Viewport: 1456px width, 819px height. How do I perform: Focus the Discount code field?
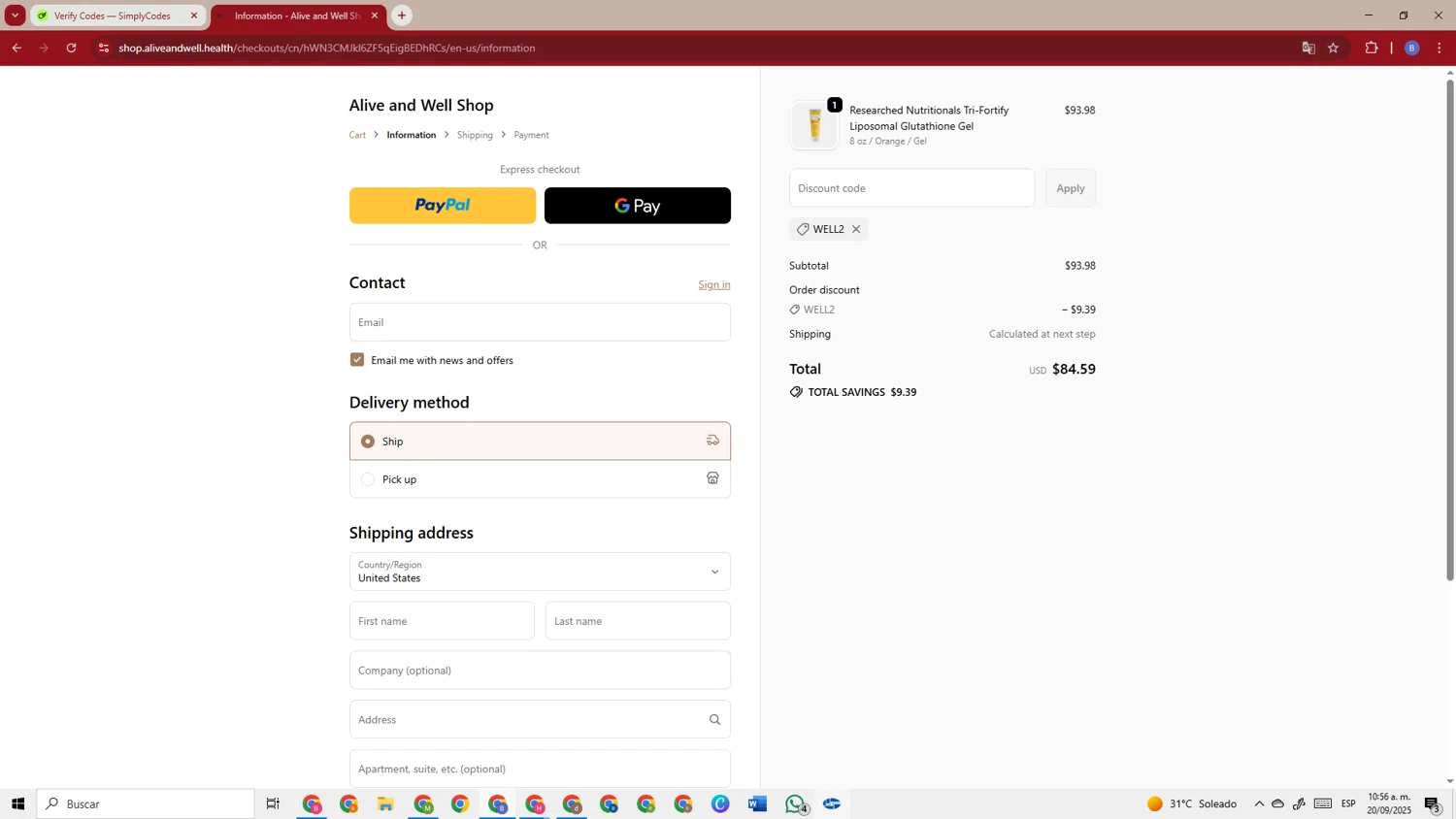911,188
